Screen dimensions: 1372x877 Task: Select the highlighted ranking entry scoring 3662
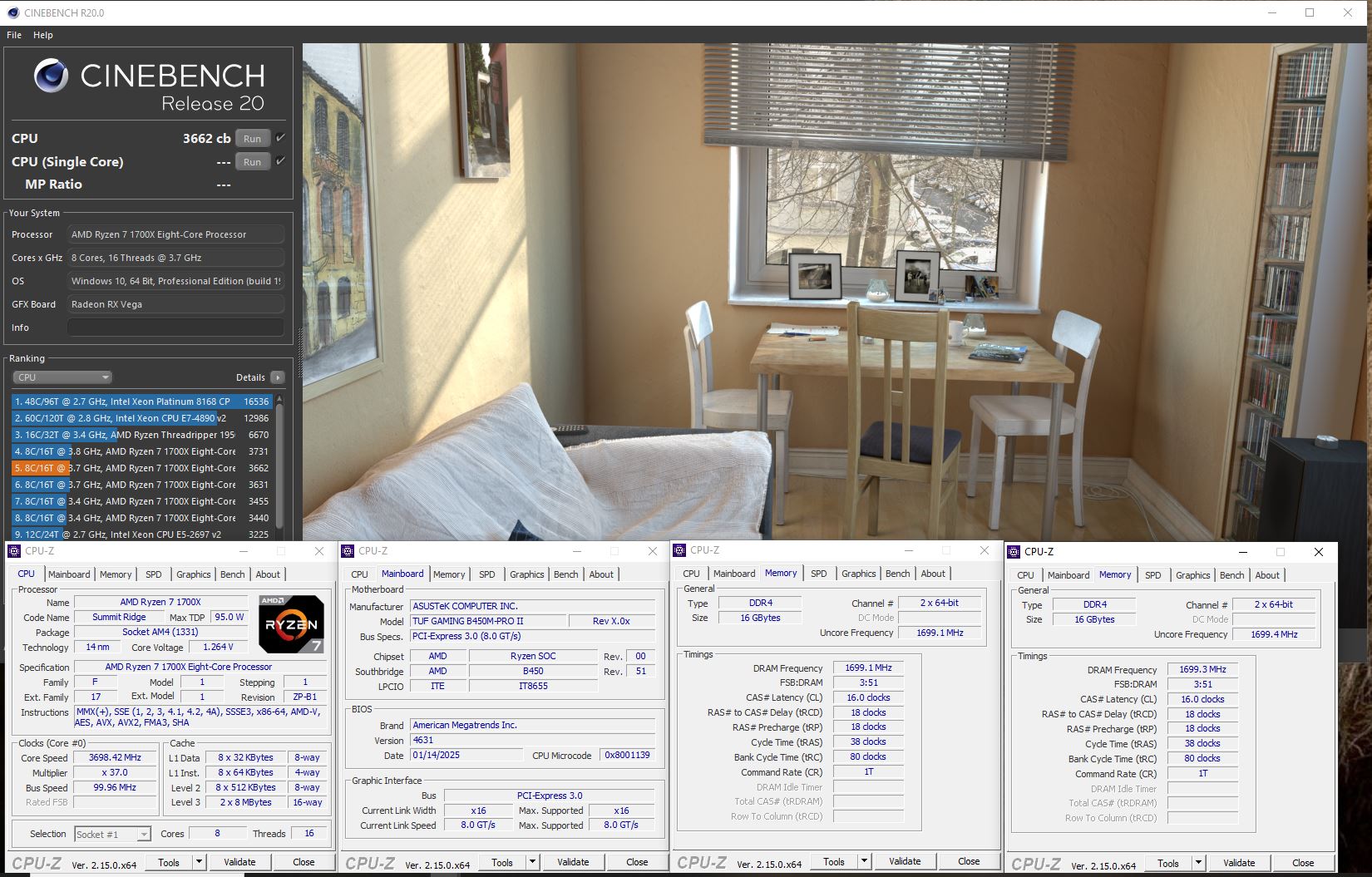click(x=142, y=468)
